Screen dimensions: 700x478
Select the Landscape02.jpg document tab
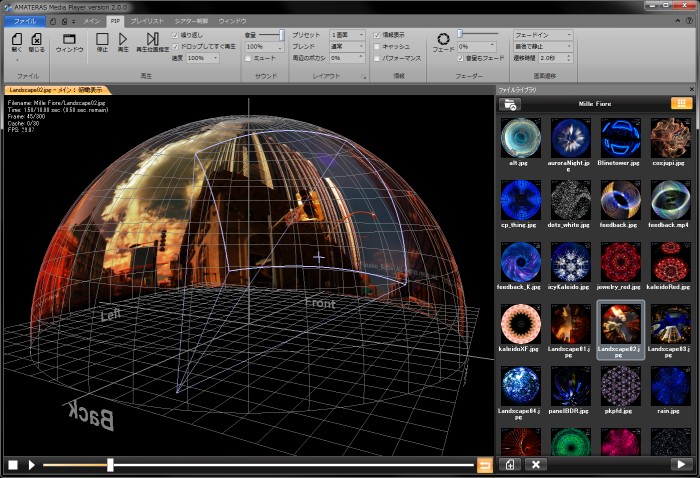(x=57, y=90)
